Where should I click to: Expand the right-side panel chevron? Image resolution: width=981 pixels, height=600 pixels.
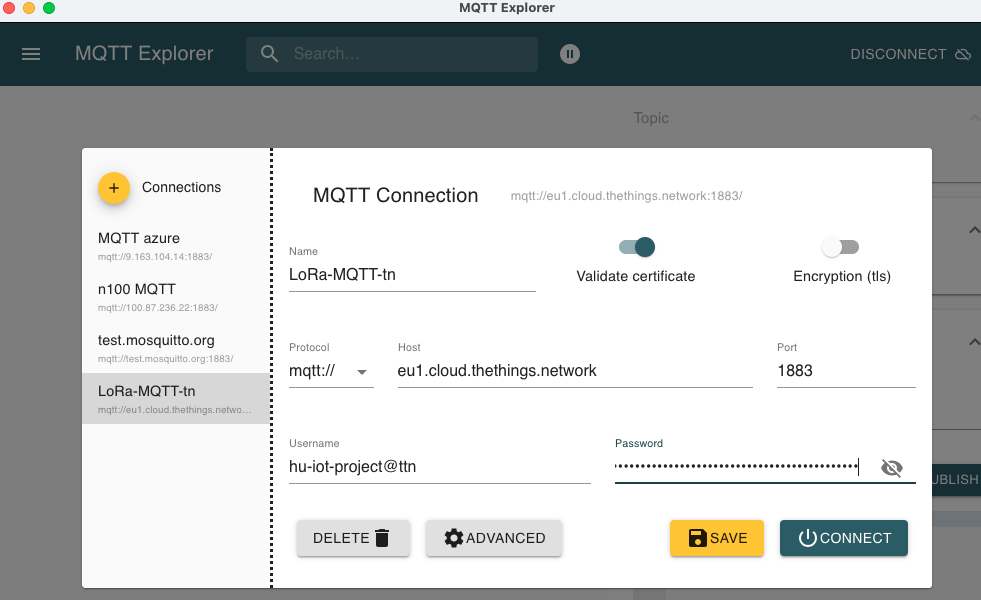[975, 230]
